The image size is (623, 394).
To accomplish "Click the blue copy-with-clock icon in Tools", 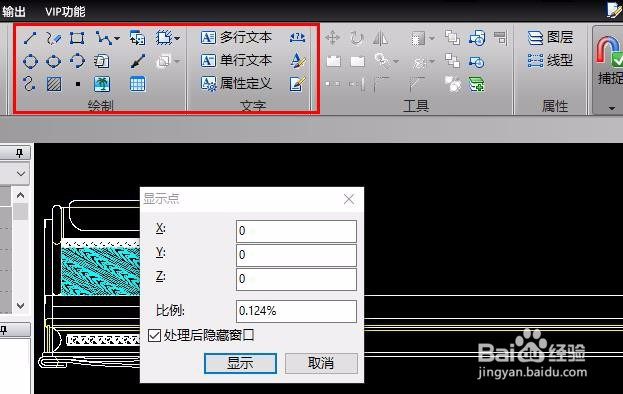I will tap(477, 38).
